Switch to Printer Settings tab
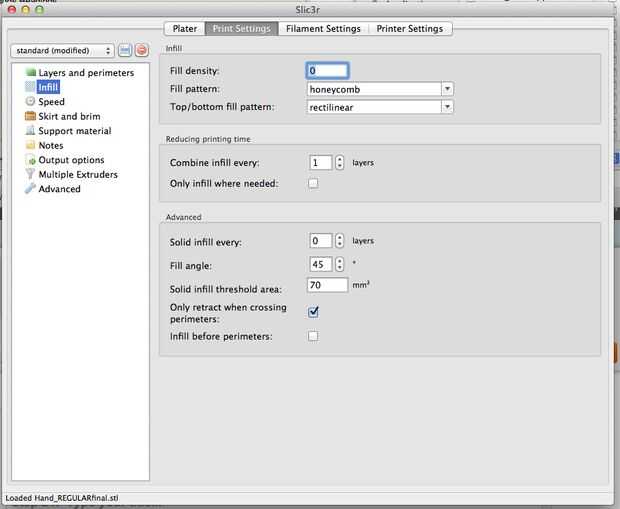 pyautogui.click(x=410, y=28)
